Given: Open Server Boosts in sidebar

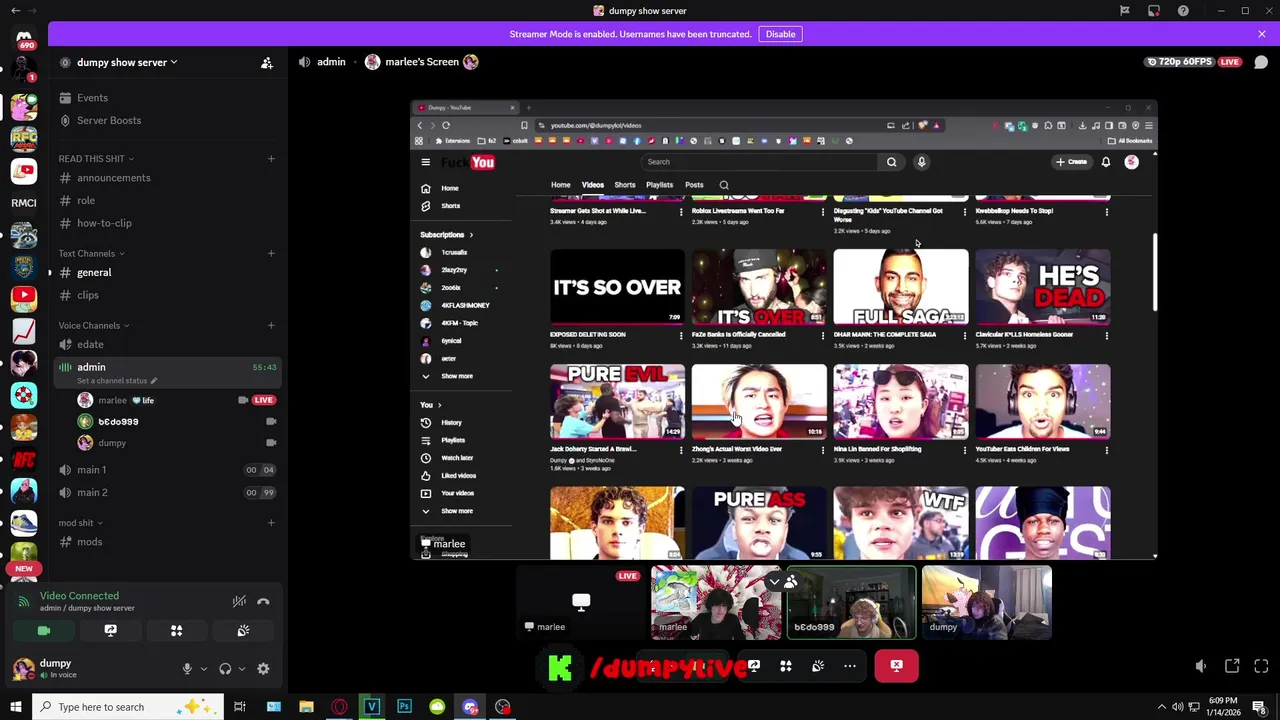Looking at the screenshot, I should tap(109, 120).
